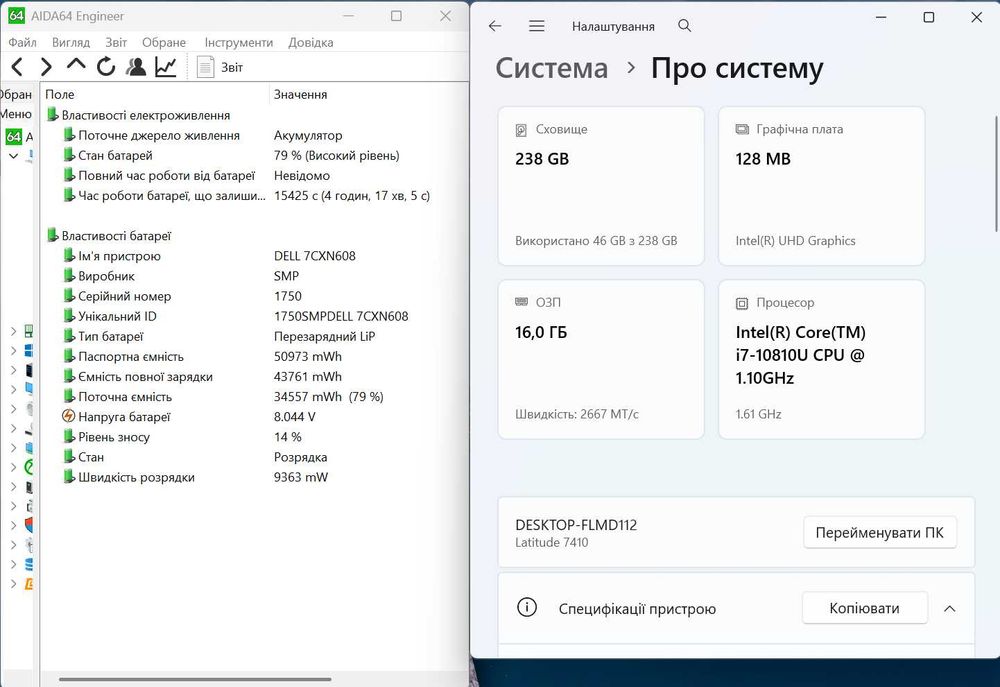Expand the tree node with green circle icon

point(13,467)
